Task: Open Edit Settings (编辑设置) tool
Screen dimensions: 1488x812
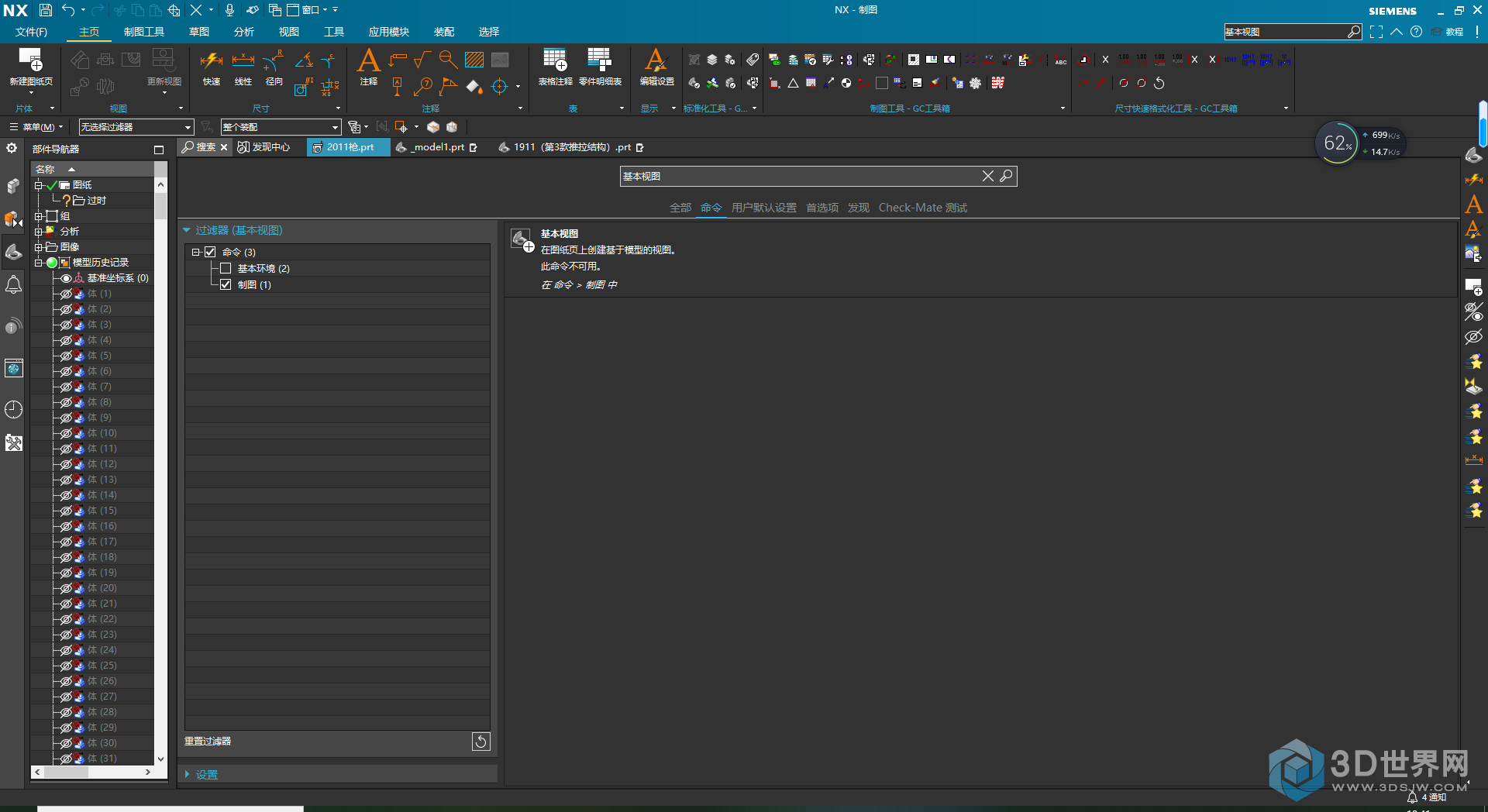Action: (x=656, y=68)
